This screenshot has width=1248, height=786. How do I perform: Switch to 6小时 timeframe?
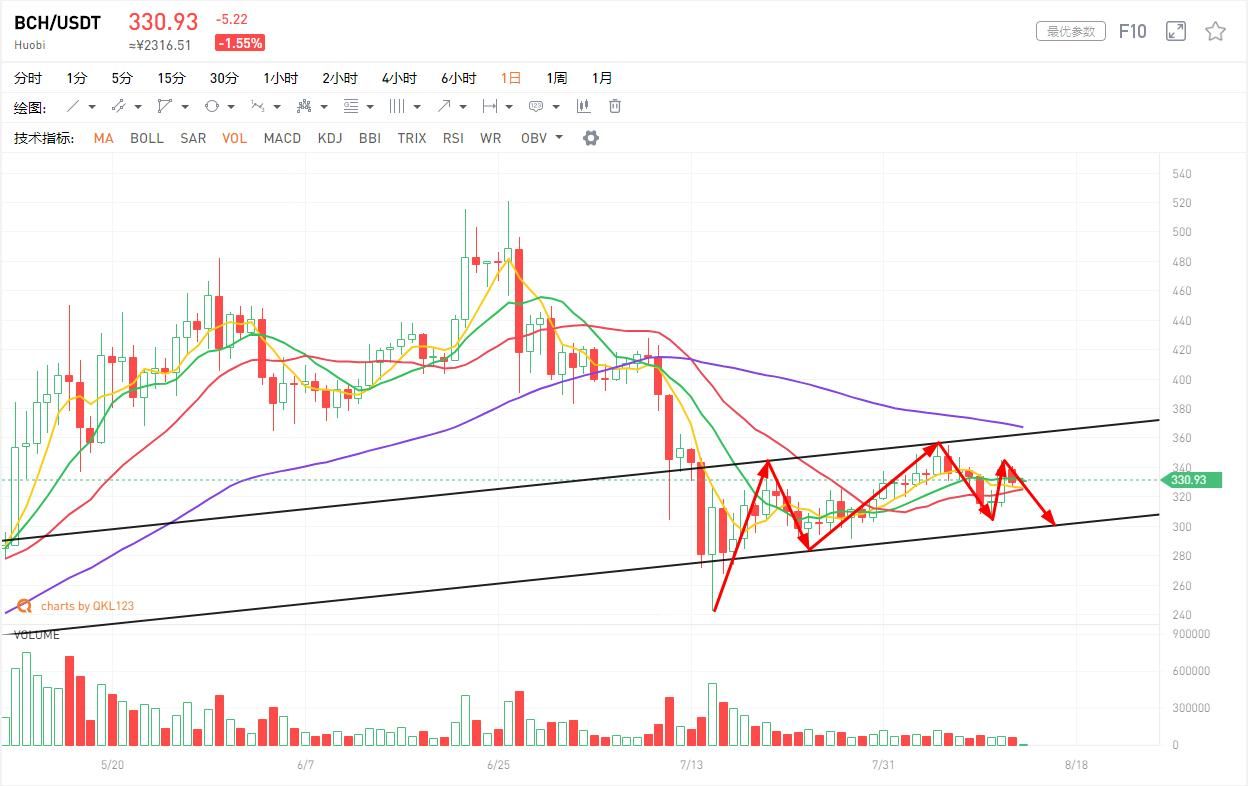(x=458, y=78)
